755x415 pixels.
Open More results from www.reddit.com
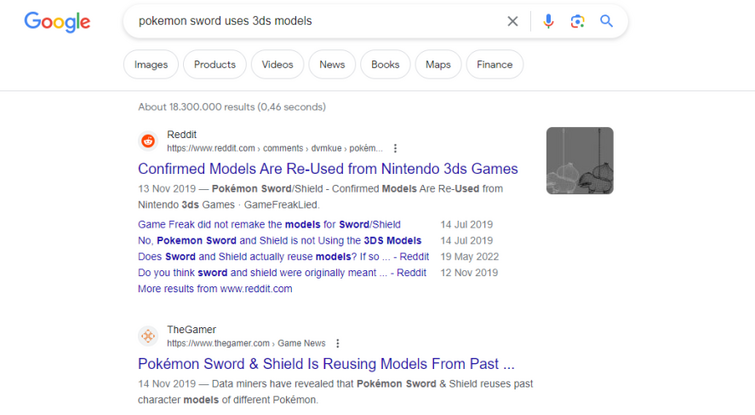(215, 289)
